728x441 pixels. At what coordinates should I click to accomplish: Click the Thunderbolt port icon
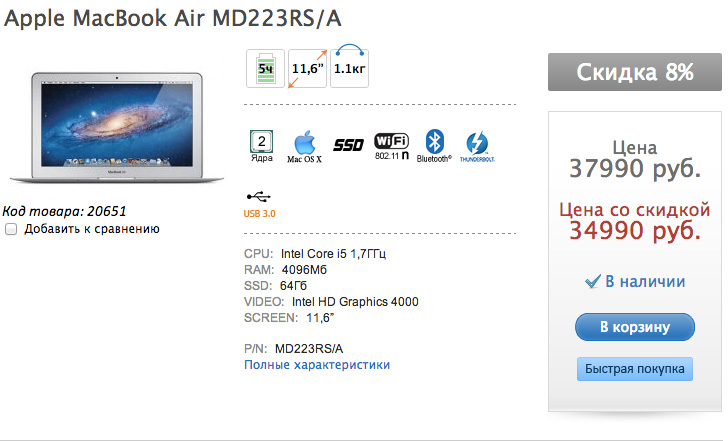477,145
